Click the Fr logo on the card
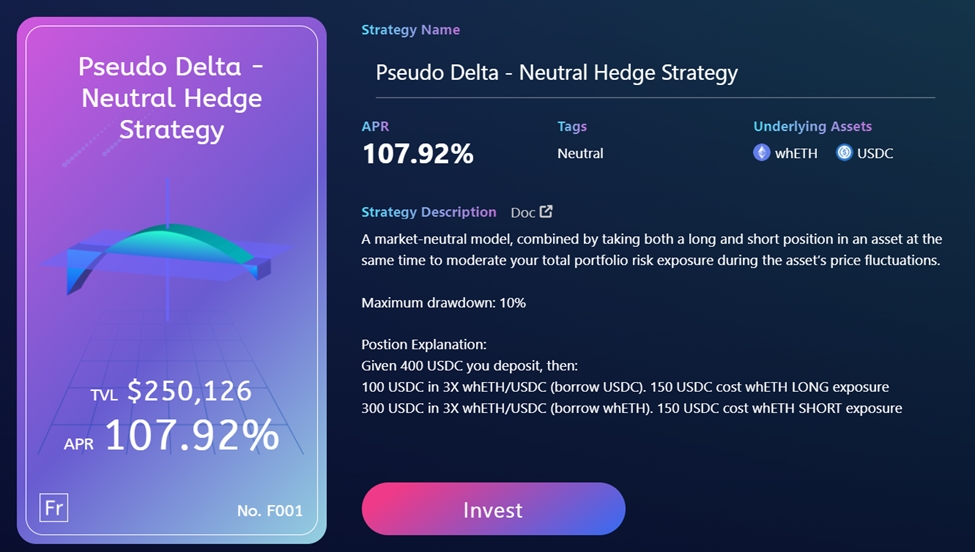 (x=54, y=507)
